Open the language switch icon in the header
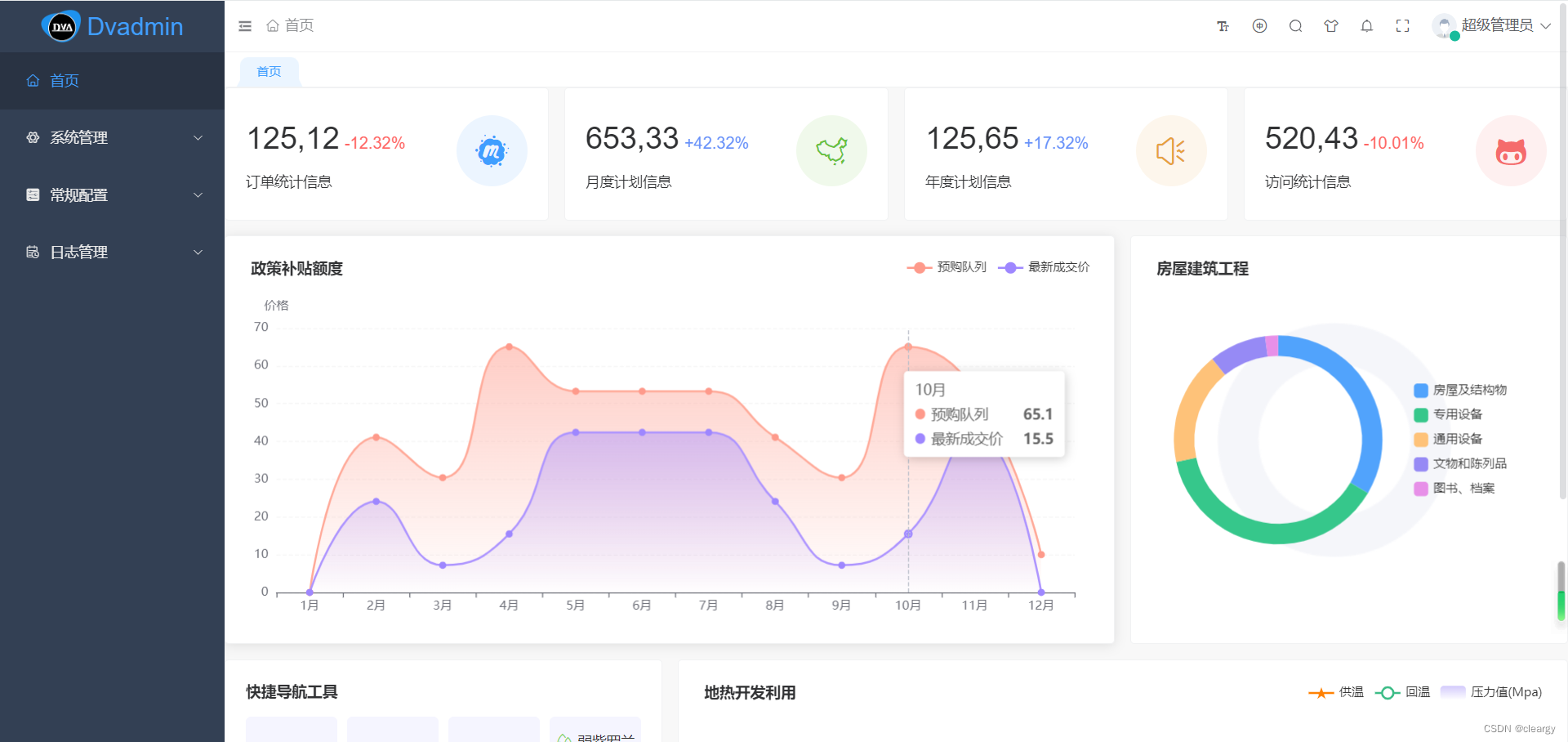Screen dimensions: 1568x742 tap(1258, 25)
